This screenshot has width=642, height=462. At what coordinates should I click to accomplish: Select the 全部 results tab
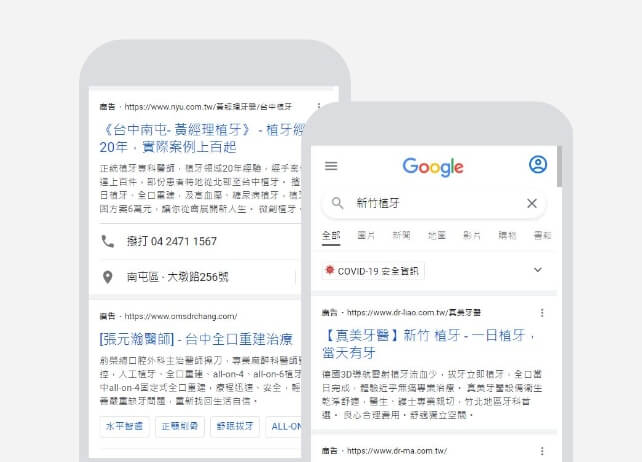click(x=331, y=236)
